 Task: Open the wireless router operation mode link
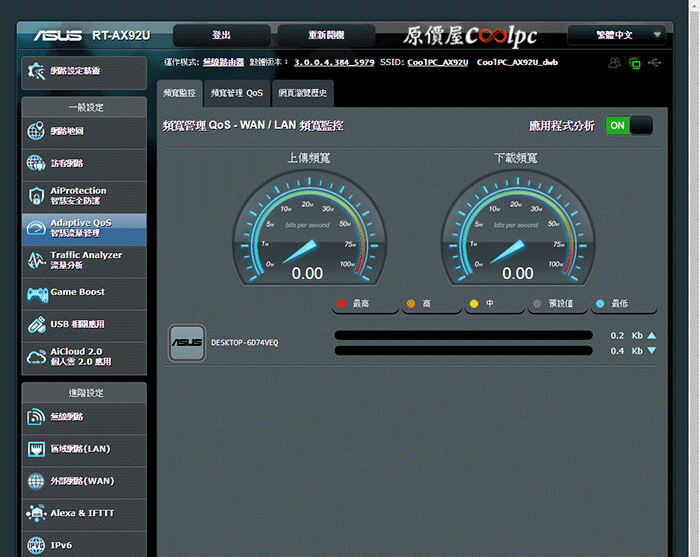223,62
